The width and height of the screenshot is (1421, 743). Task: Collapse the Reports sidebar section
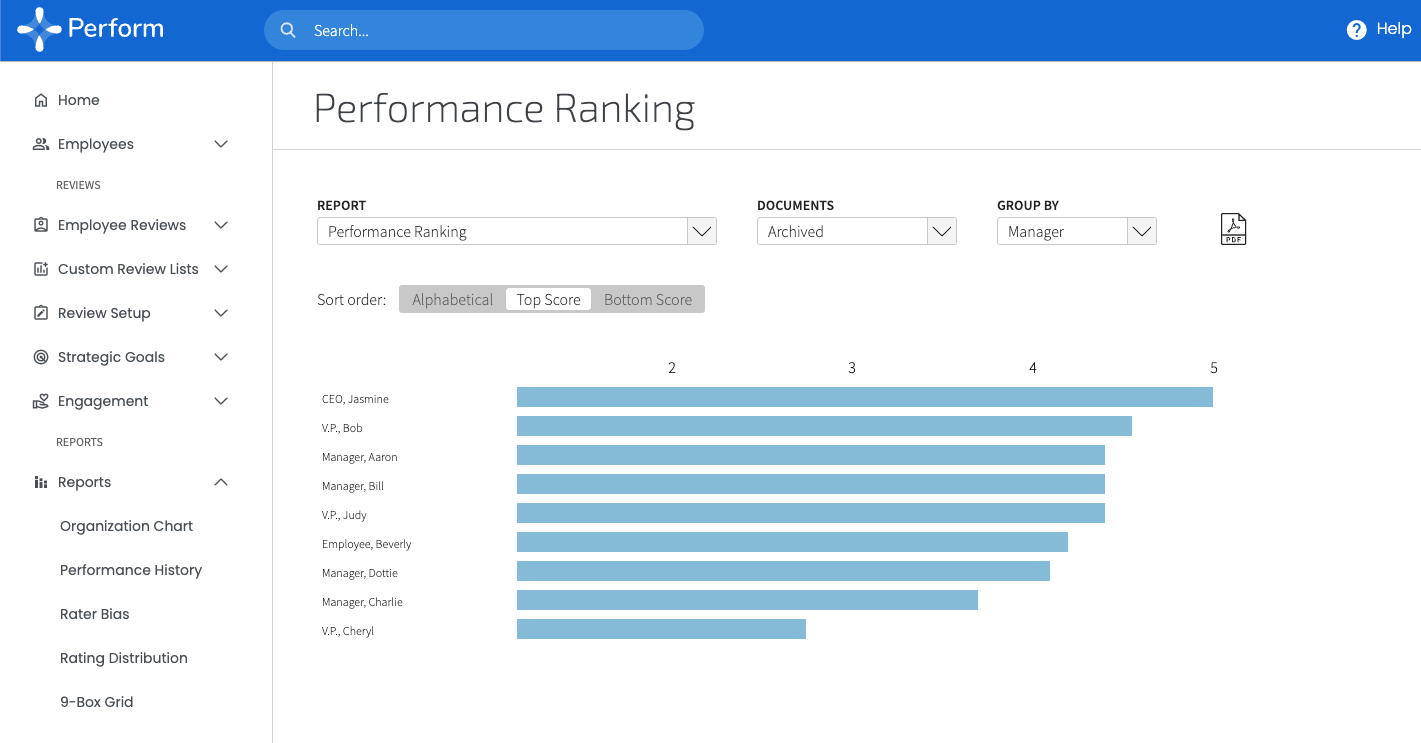221,482
